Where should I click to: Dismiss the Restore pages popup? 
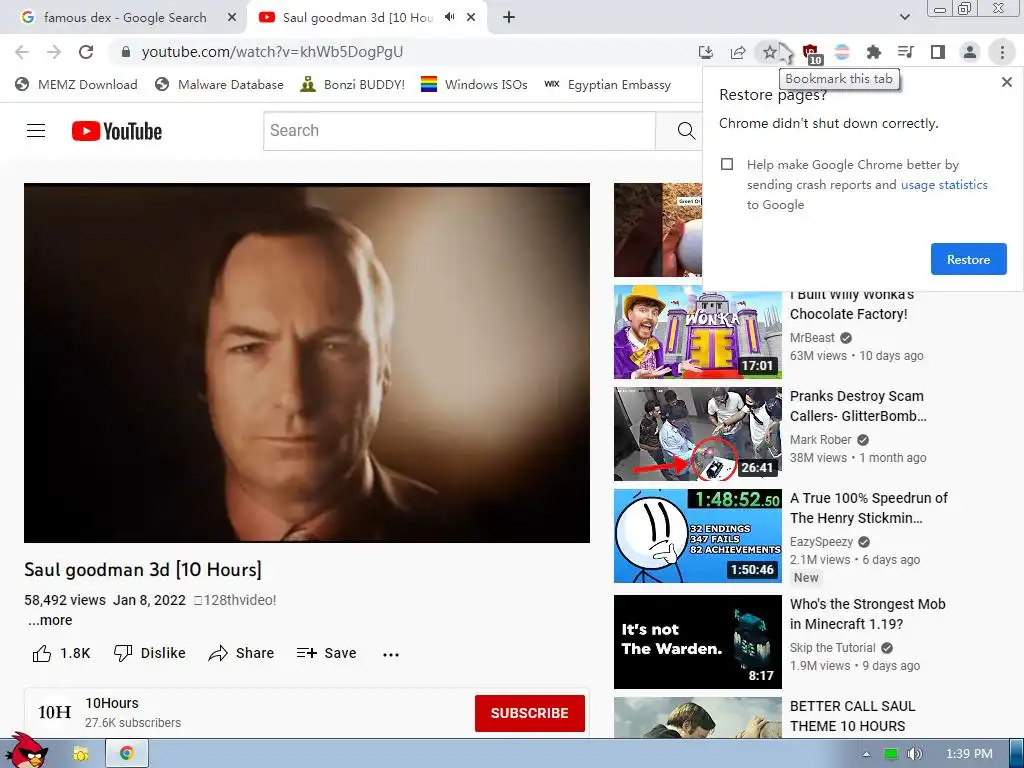[x=1006, y=82]
